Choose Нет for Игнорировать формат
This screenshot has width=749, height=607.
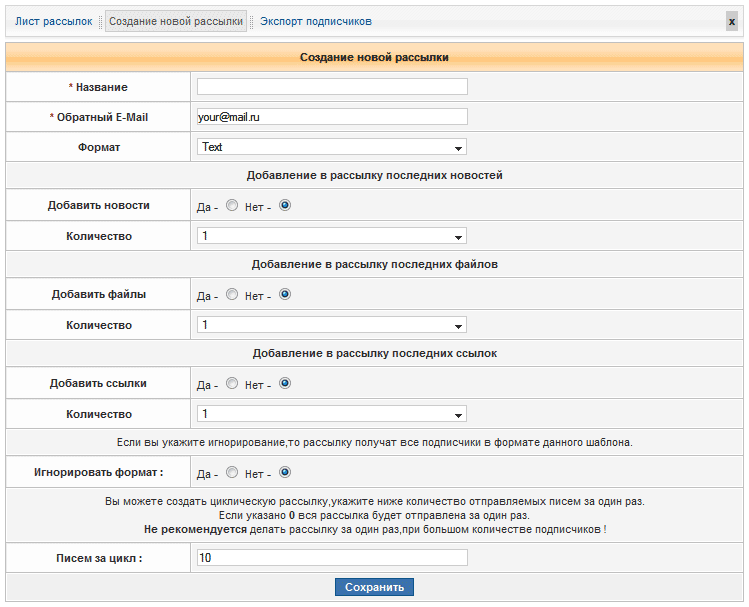(x=284, y=473)
